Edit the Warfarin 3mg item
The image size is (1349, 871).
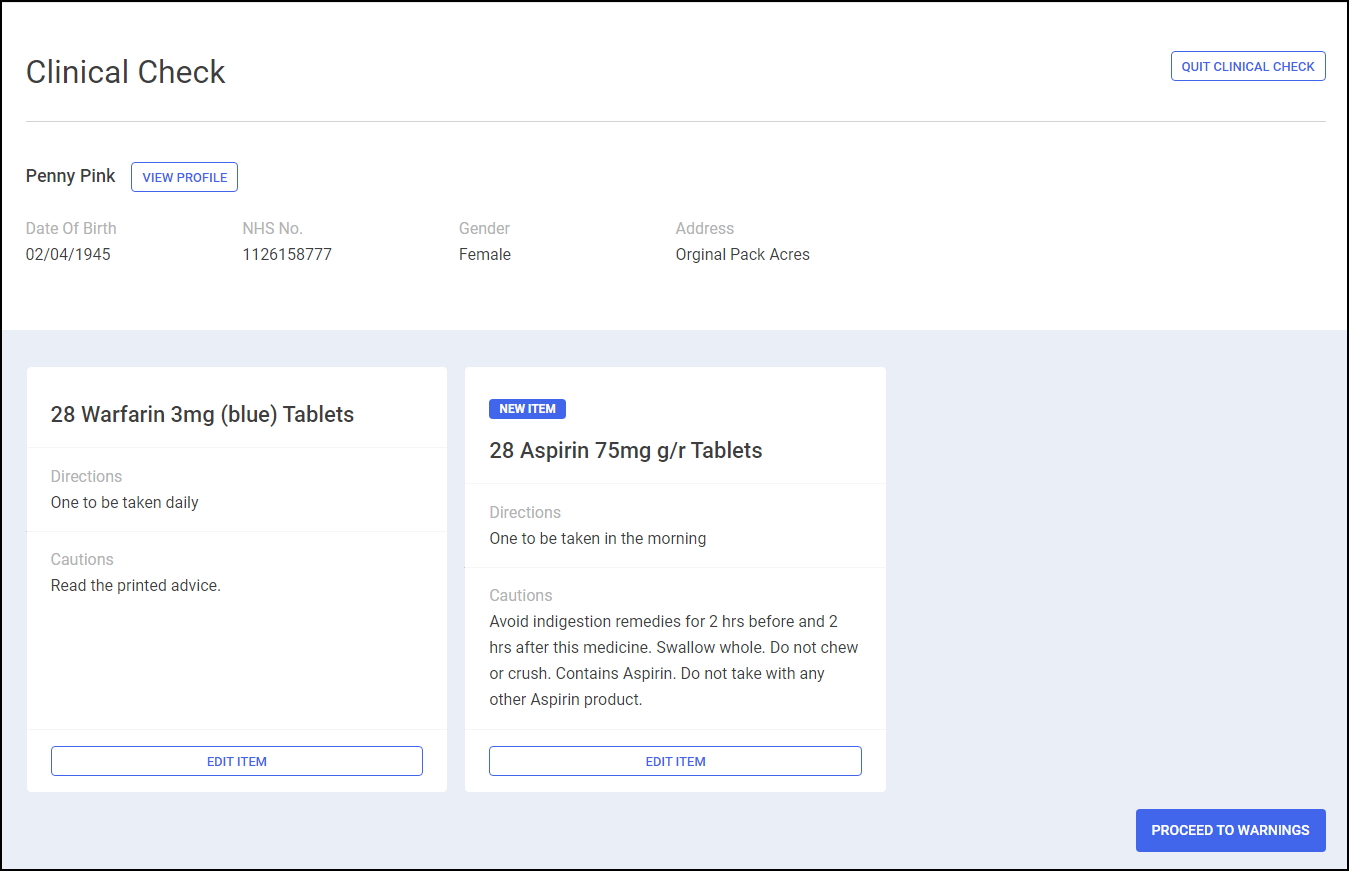pos(237,761)
